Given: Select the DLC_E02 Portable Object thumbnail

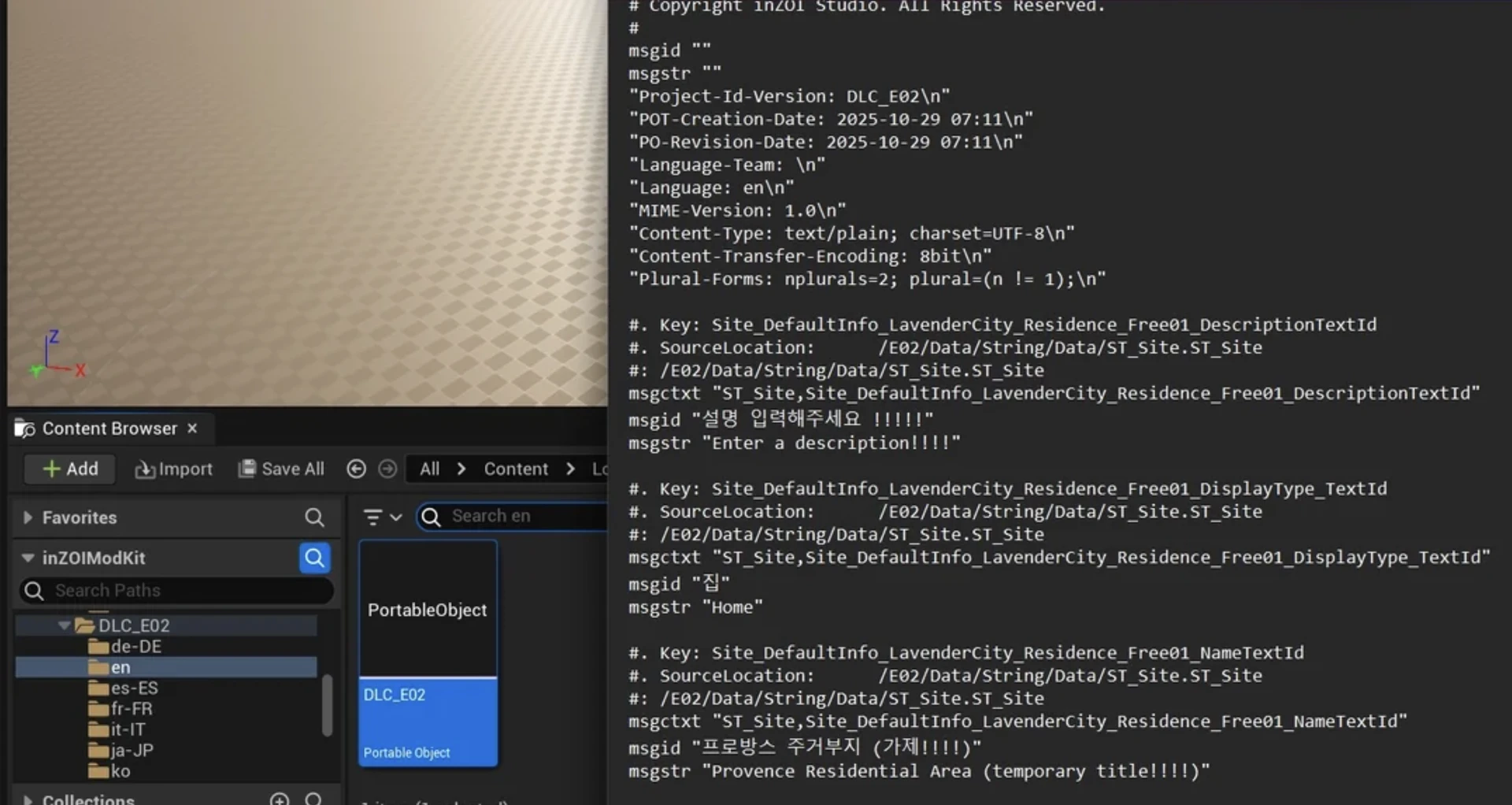Looking at the screenshot, I should (428, 653).
